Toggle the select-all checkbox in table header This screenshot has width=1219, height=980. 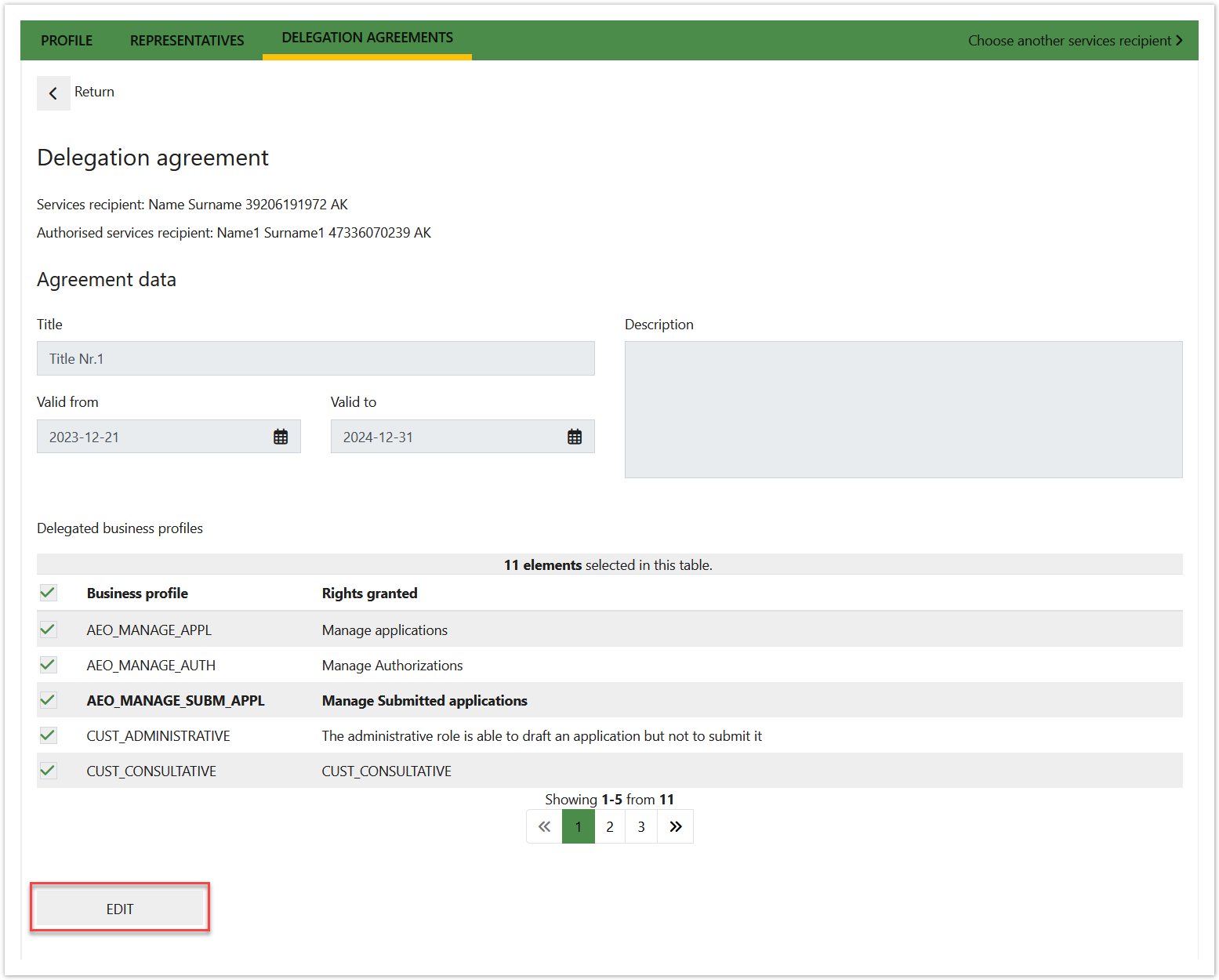click(x=48, y=593)
